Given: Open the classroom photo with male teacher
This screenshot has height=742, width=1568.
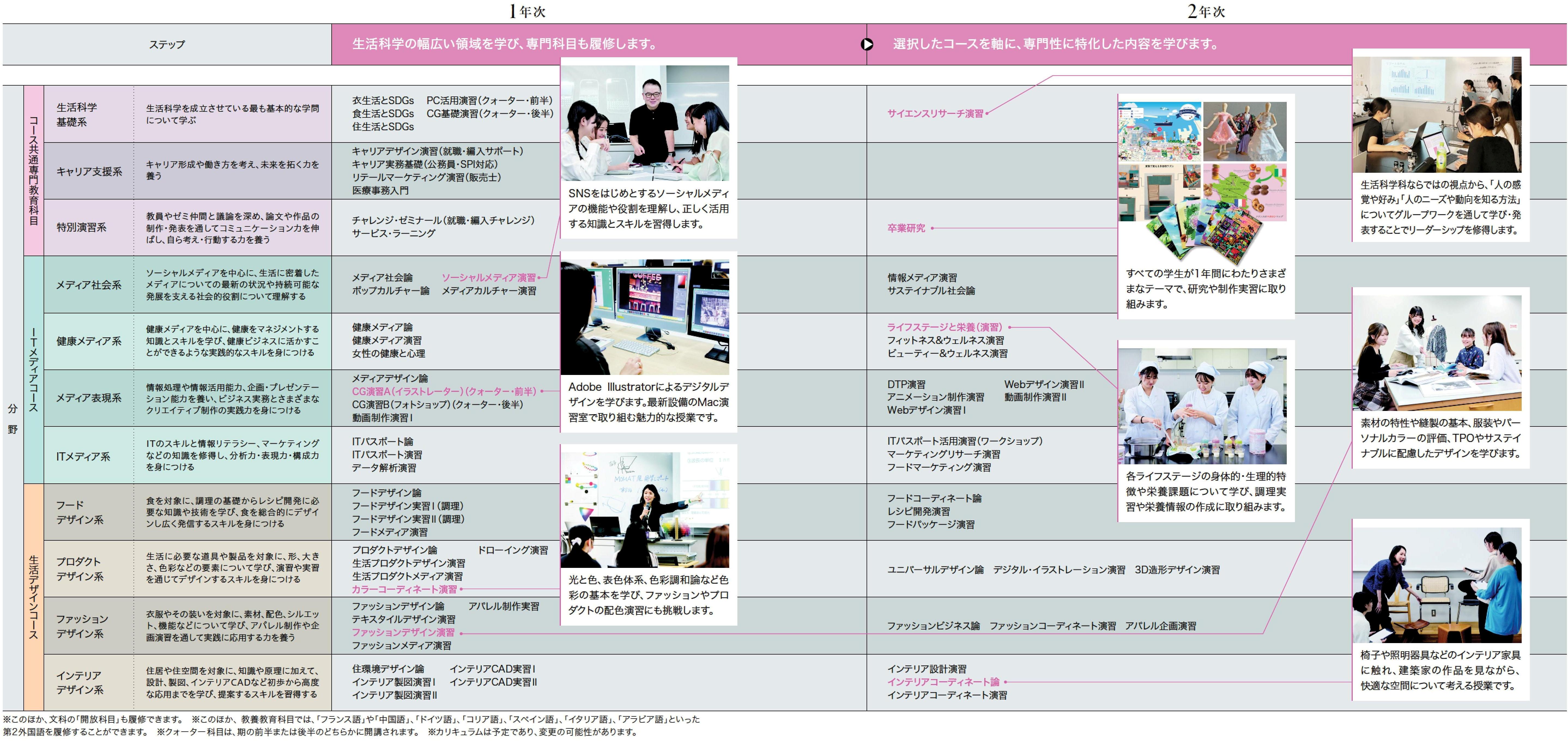Looking at the screenshot, I should [x=644, y=123].
